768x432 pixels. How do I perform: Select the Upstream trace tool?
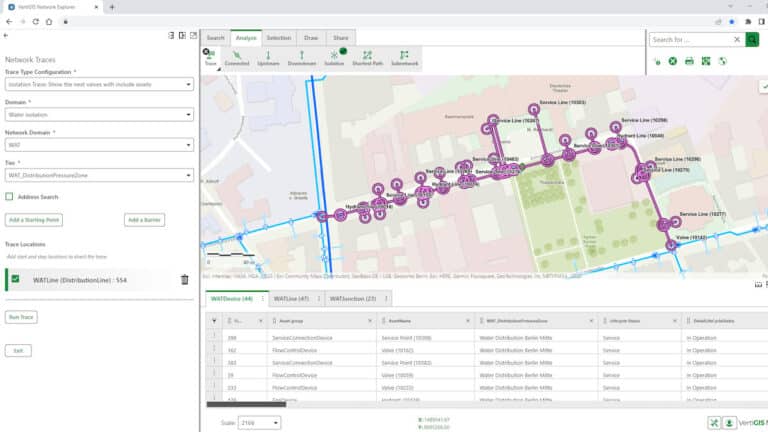[268, 57]
